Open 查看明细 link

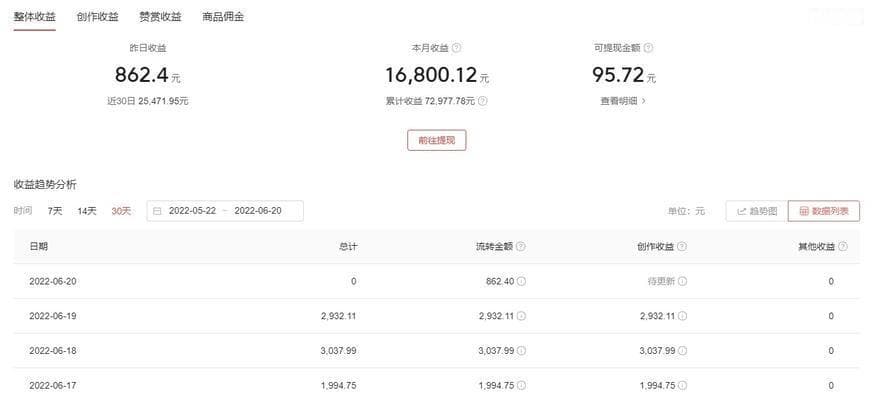(x=623, y=101)
